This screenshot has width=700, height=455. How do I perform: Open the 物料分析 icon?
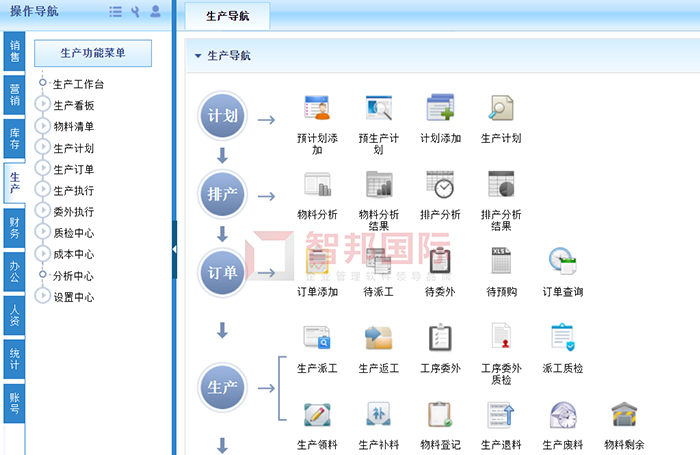coord(317,185)
